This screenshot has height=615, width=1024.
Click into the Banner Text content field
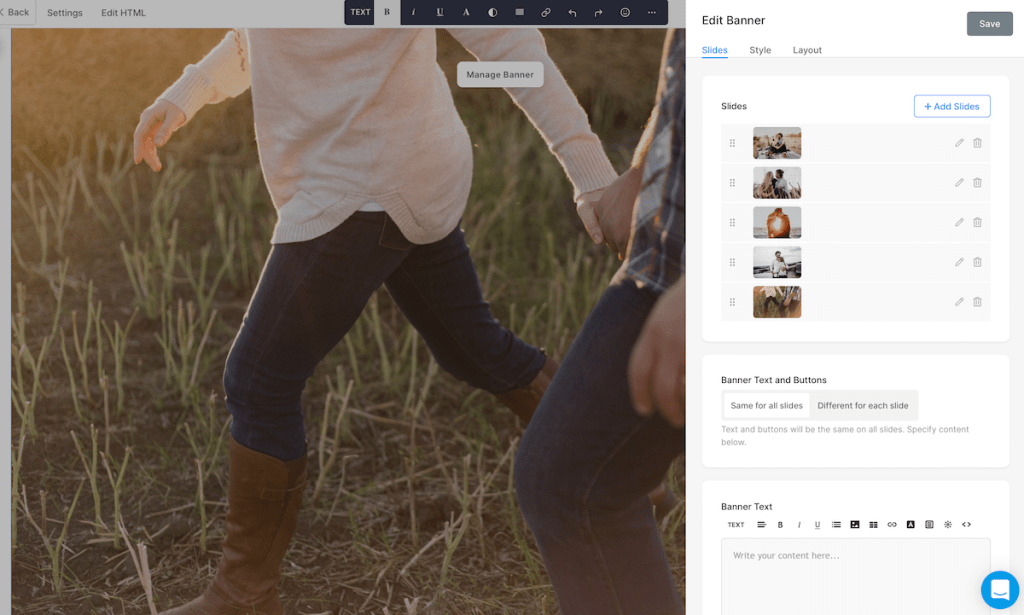click(856, 576)
